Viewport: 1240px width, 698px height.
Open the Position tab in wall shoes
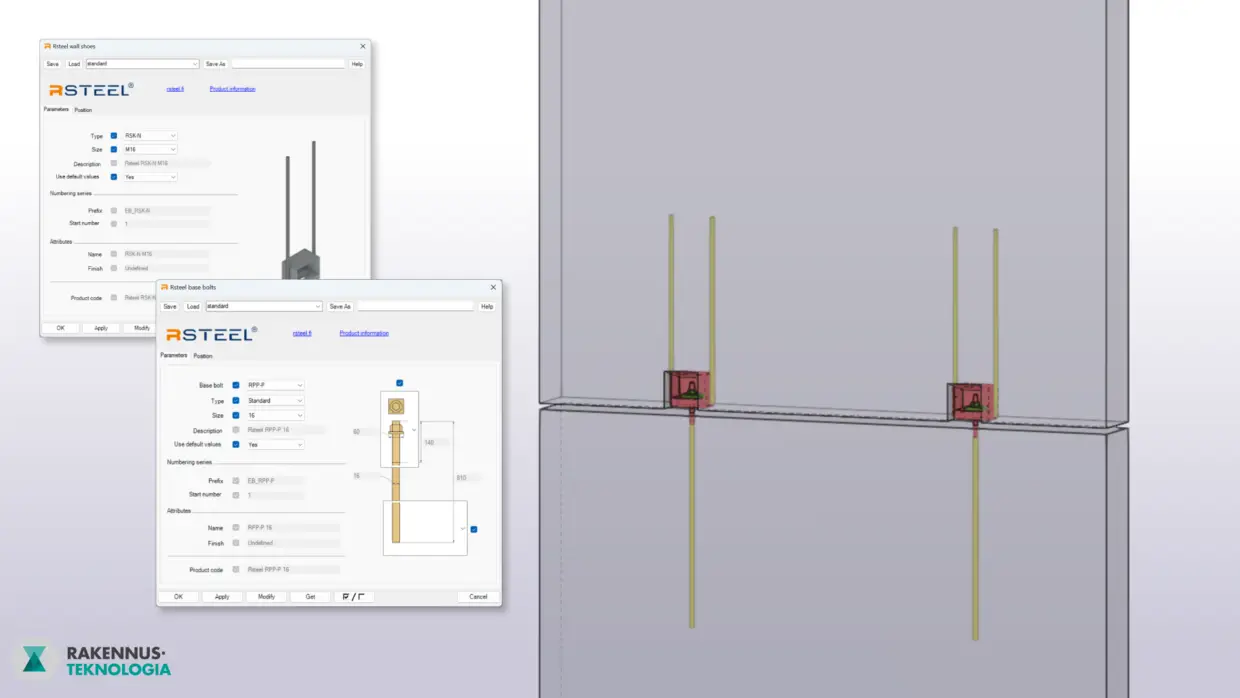(x=83, y=110)
